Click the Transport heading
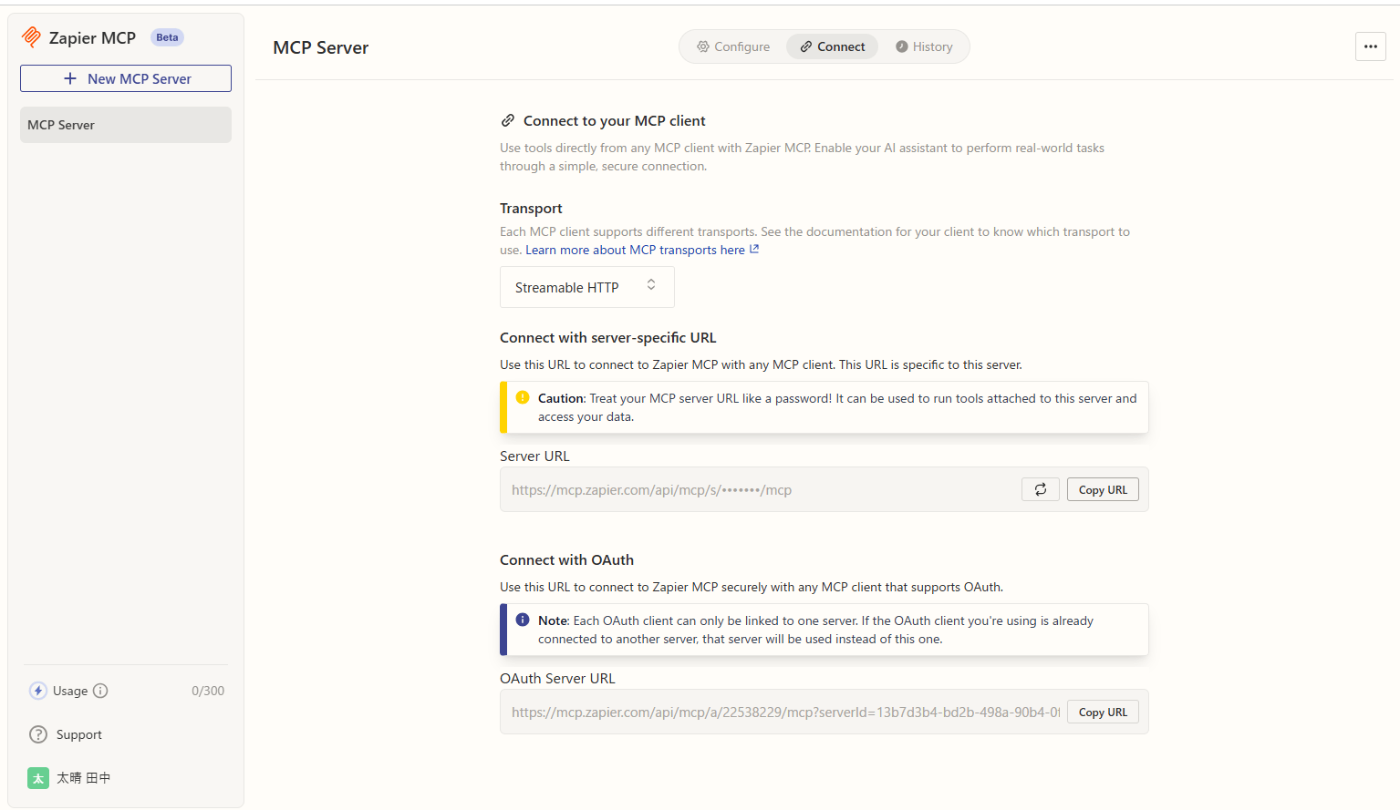 [531, 208]
